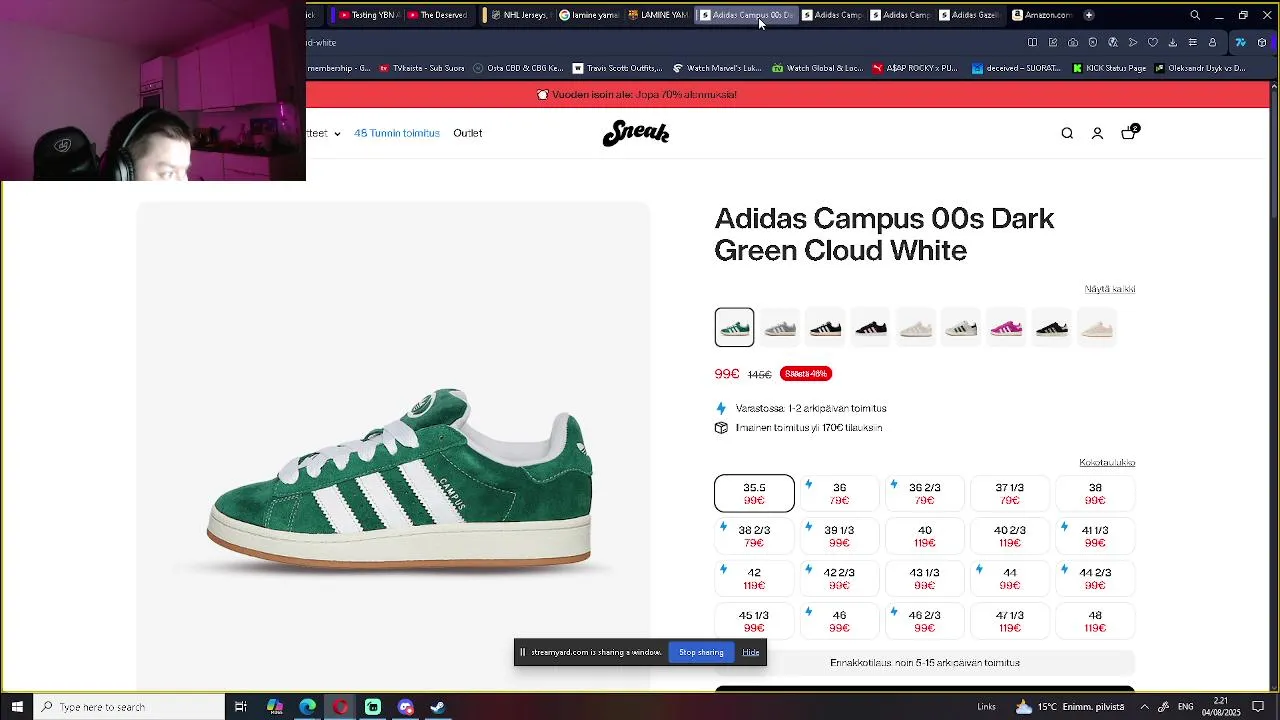The height and width of the screenshot is (720, 1280).
Task: Open the shopping cart icon
Action: 1129,132
